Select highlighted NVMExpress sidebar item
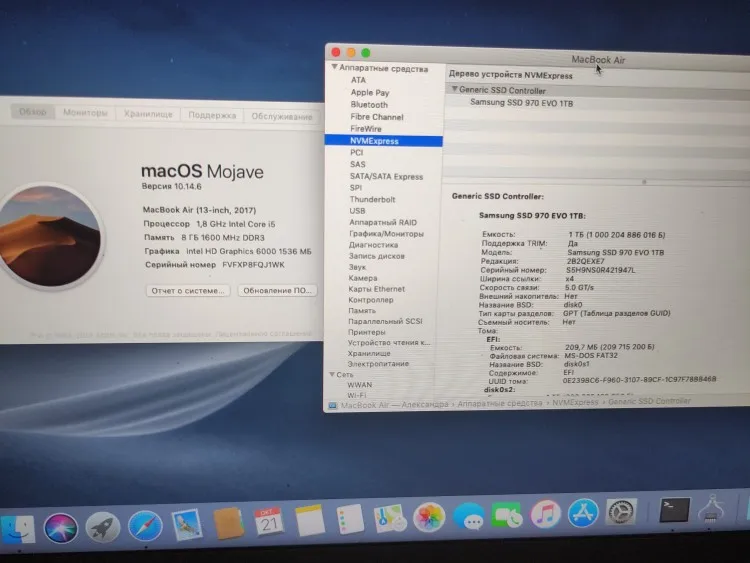 [384, 141]
